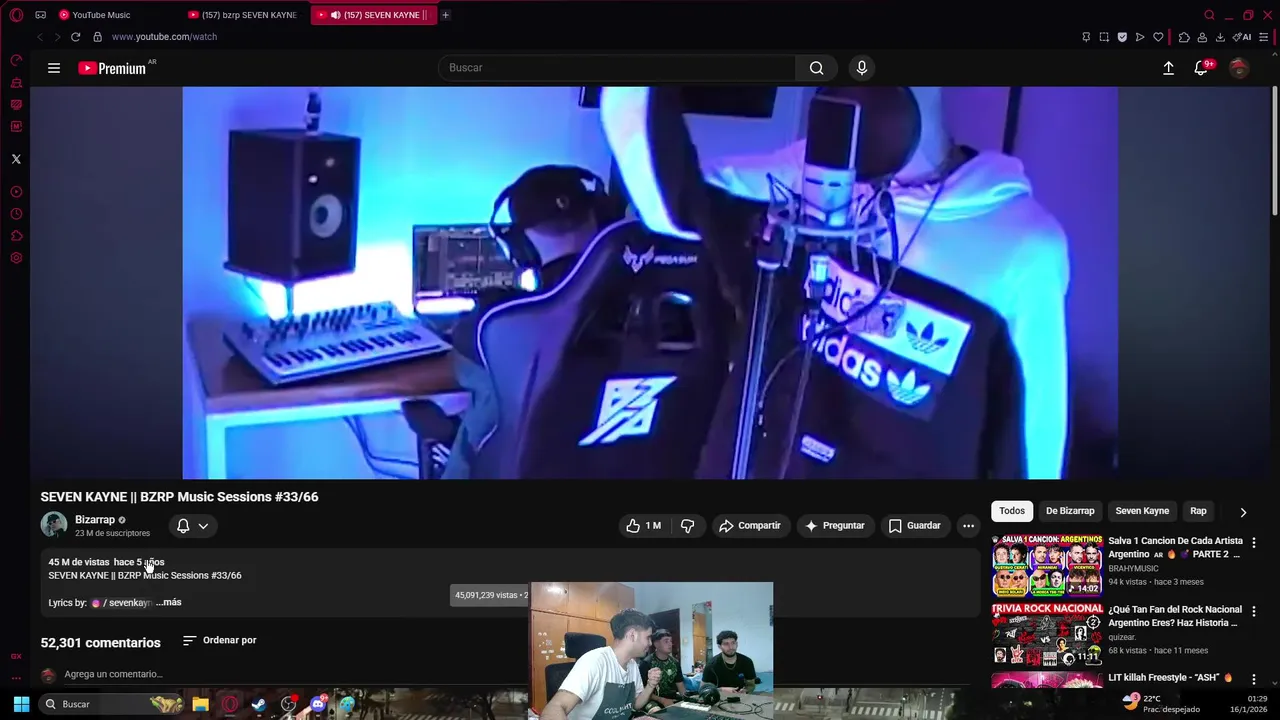Open Qué Tan Fan del Rock Nacional title

click(x=1175, y=616)
